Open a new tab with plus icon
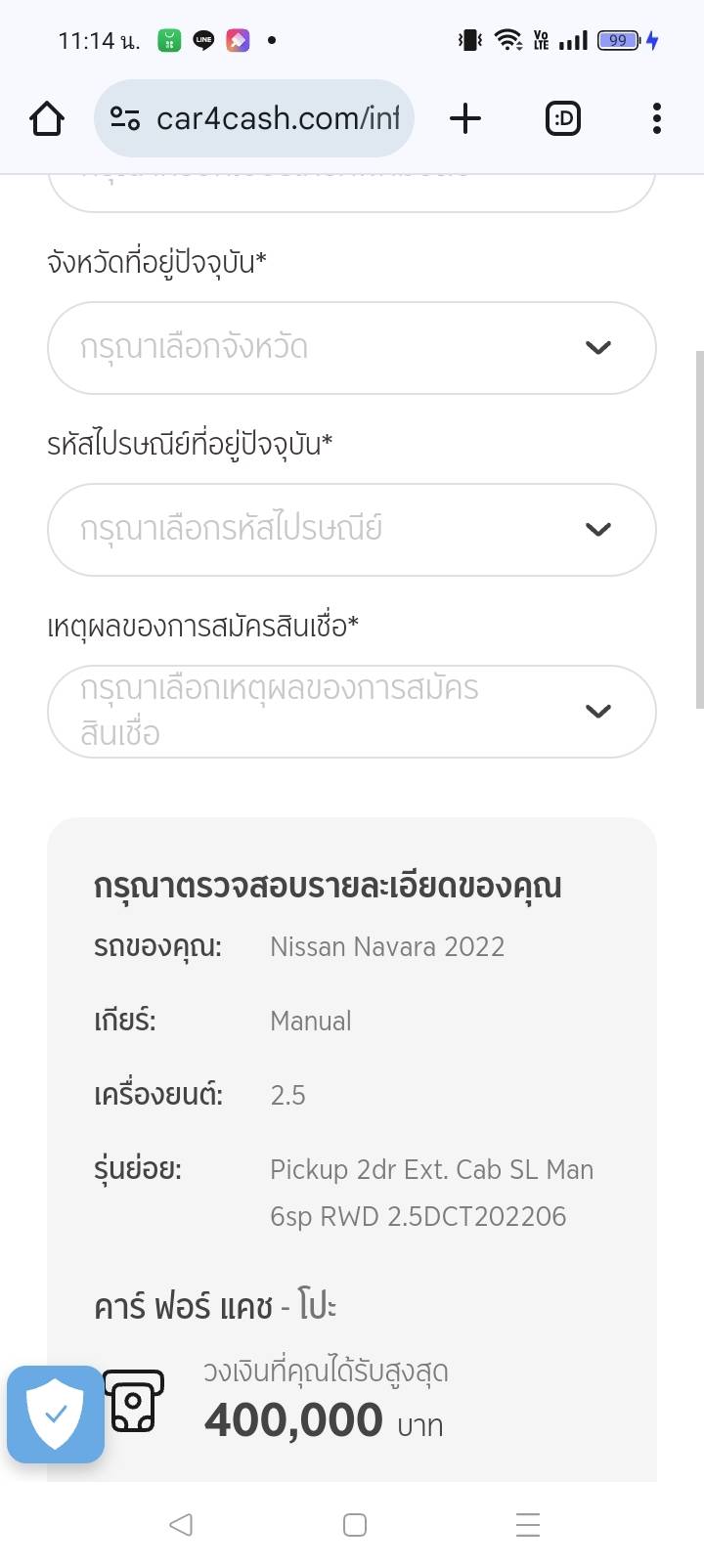This screenshot has width=704, height=1568. (x=465, y=119)
